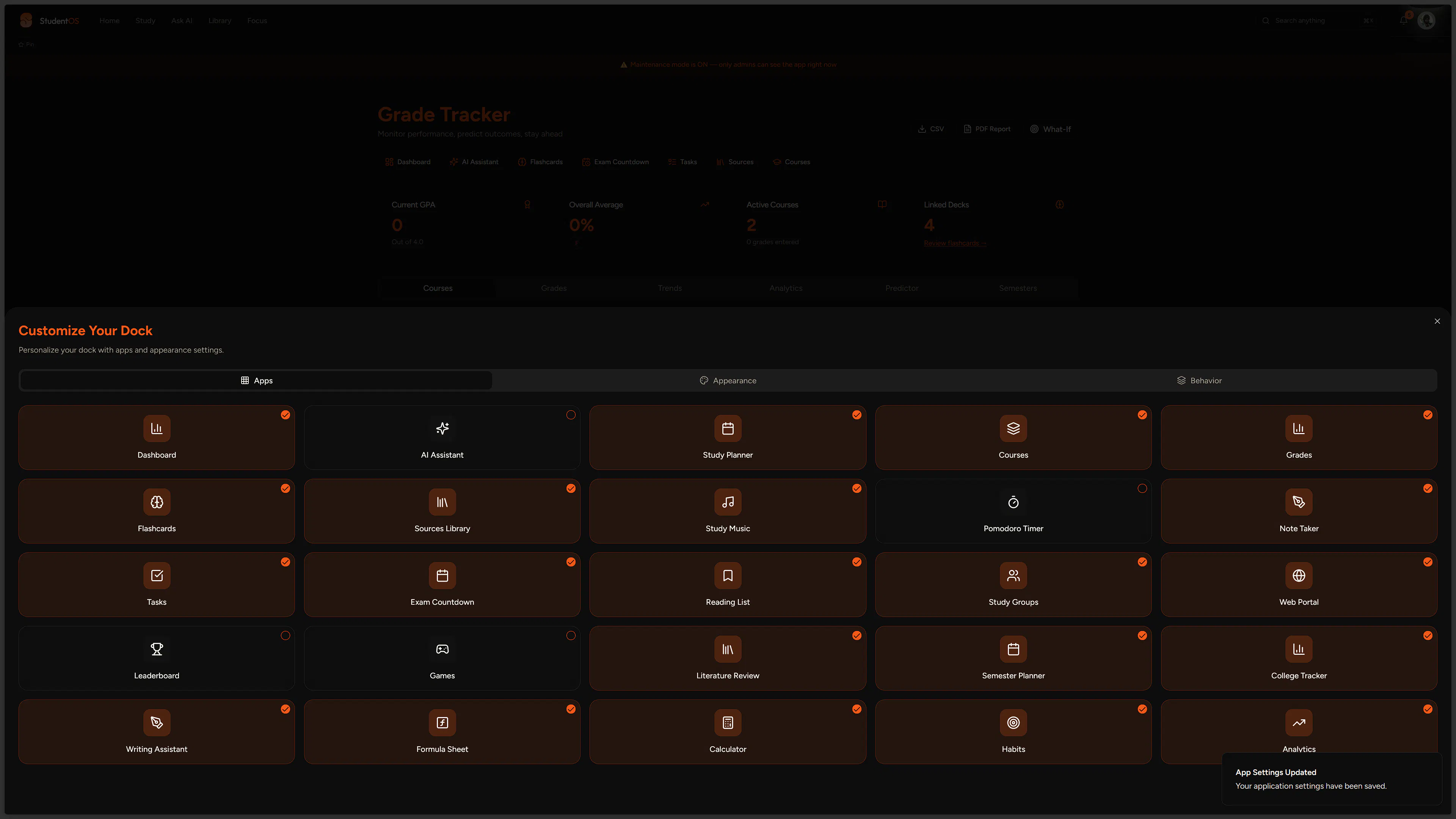The height and width of the screenshot is (819, 1456).
Task: Enable the AI Assistant app circle
Action: [571, 415]
